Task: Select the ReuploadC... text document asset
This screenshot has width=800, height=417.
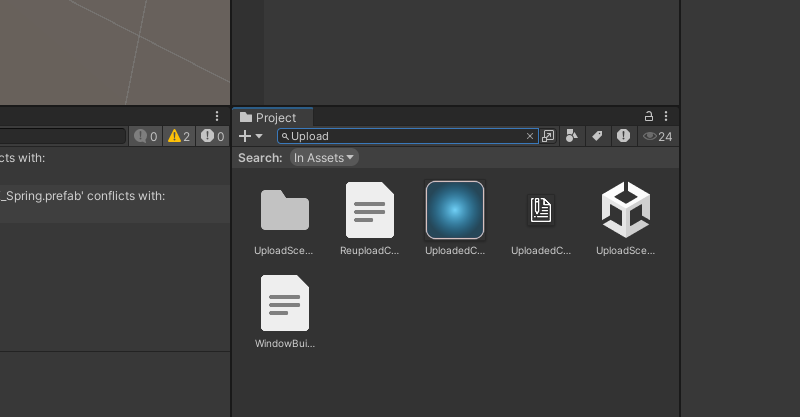Action: pos(369,210)
